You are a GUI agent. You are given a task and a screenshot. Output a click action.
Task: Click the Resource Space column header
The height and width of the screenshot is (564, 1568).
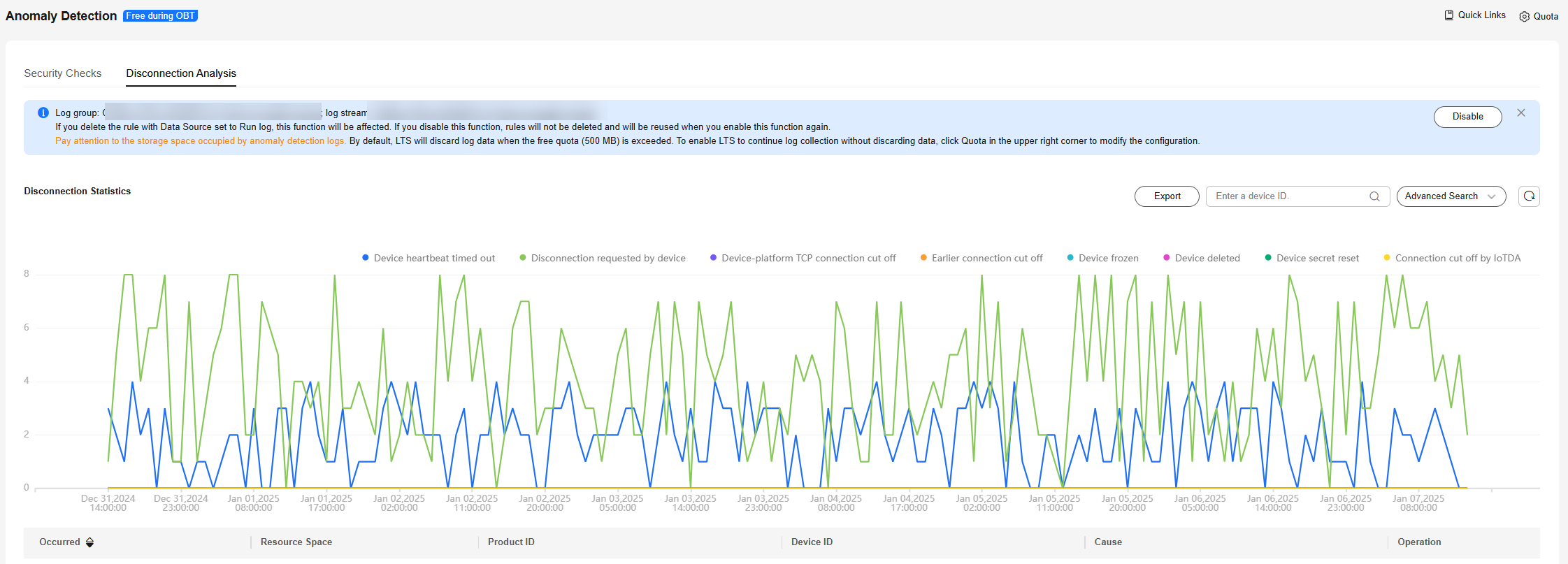pos(296,542)
